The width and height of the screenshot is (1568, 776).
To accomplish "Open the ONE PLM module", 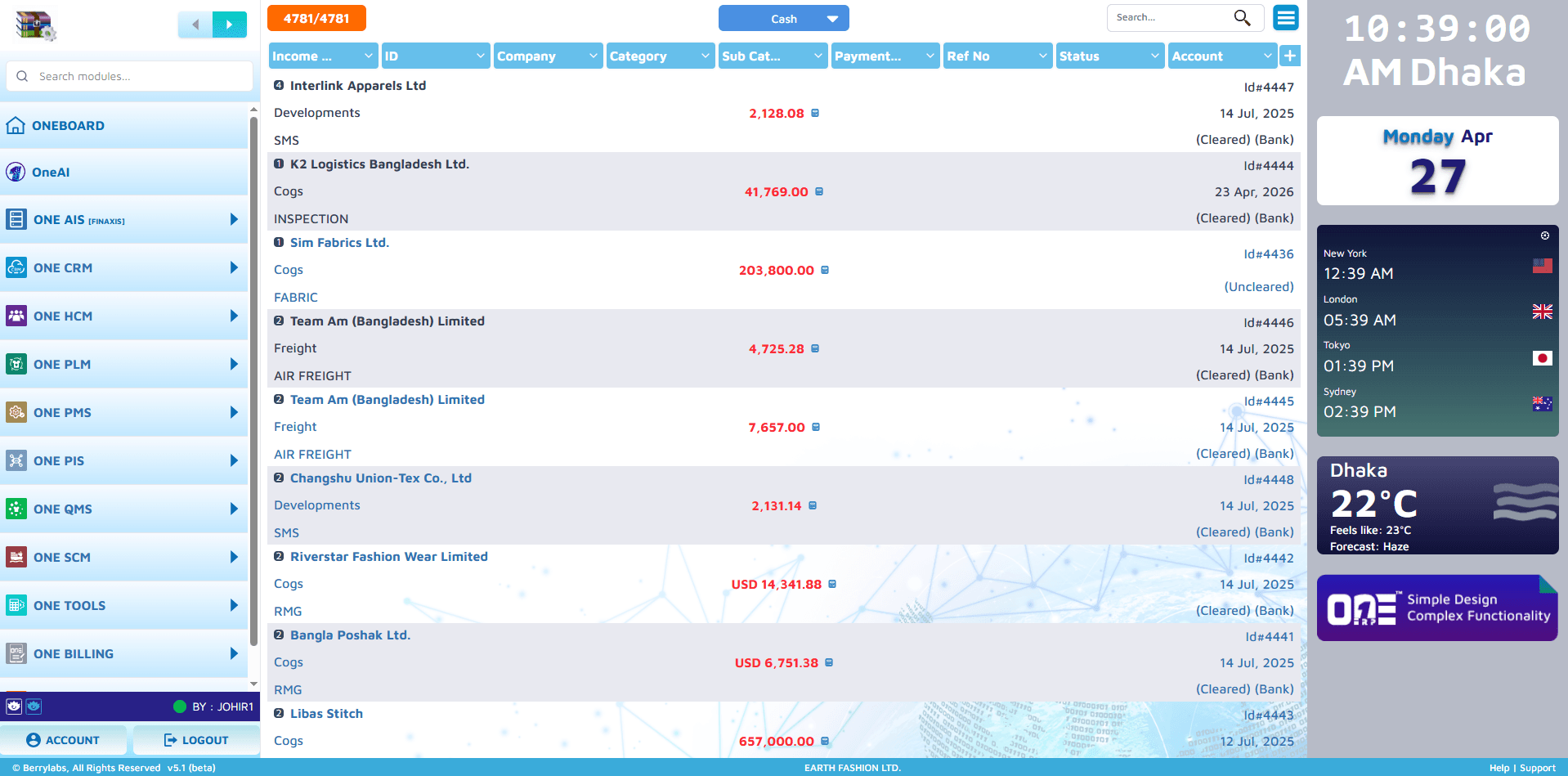I will pyautogui.click(x=123, y=364).
